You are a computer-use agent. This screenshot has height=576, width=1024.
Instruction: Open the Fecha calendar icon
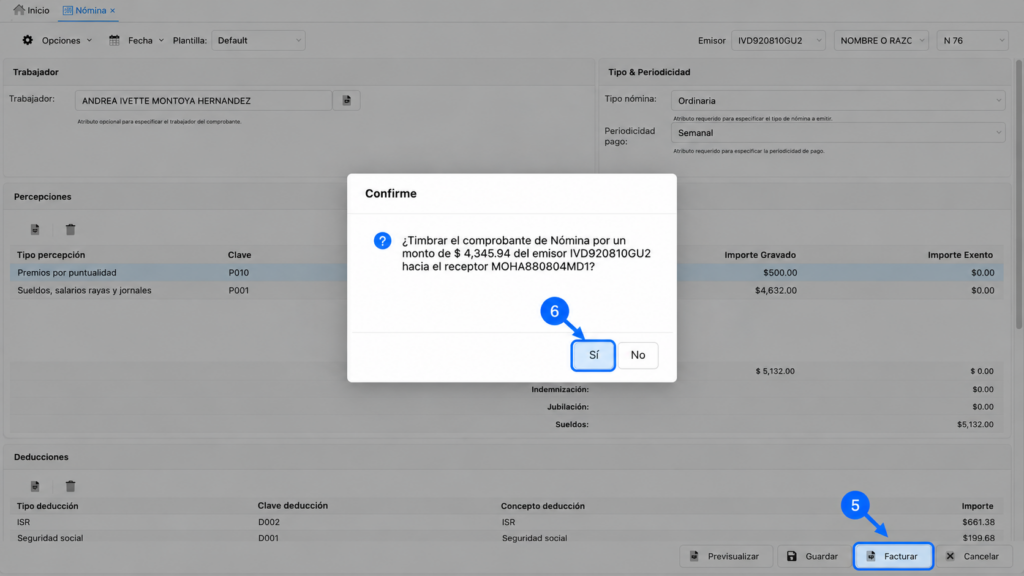click(114, 40)
